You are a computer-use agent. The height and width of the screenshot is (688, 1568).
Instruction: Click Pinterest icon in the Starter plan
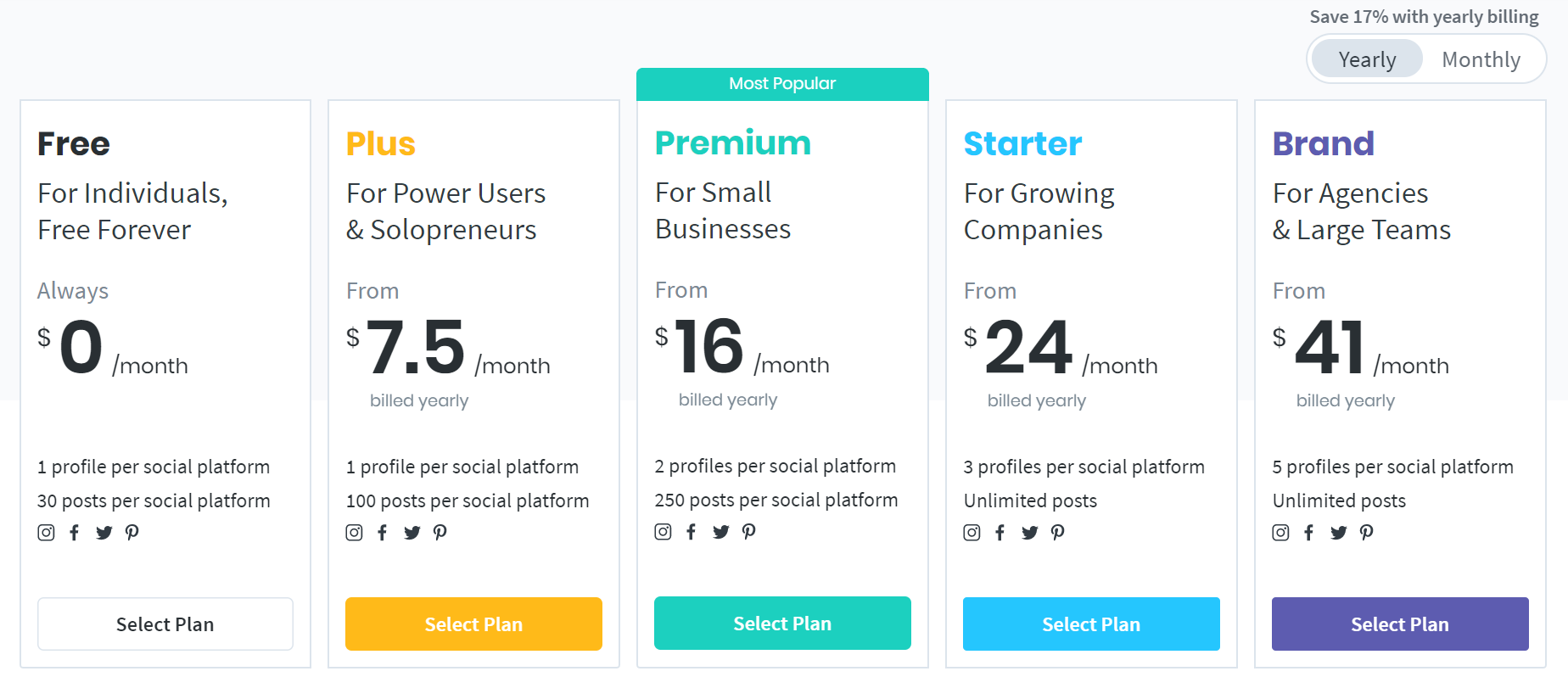pyautogui.click(x=1057, y=533)
